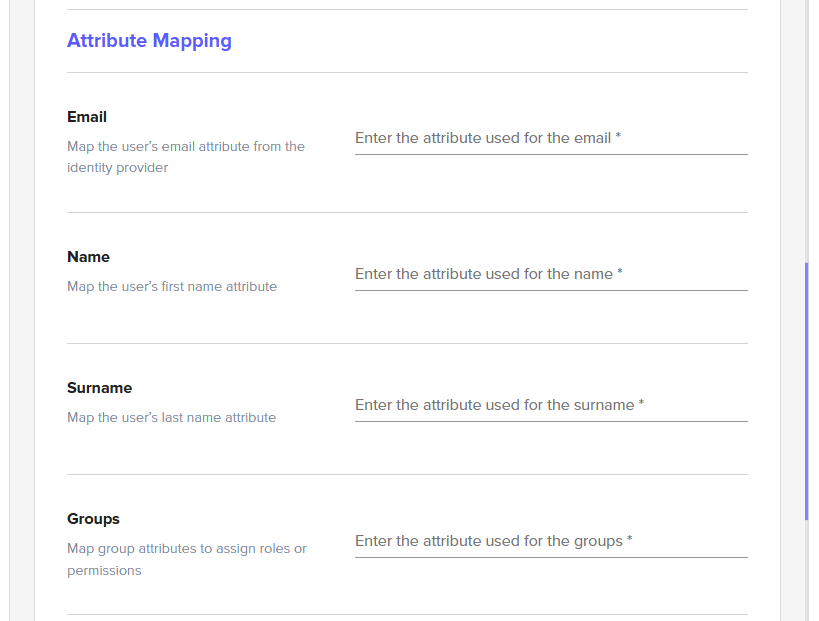Click the bold Groups field label
819x621 pixels.
tap(93, 519)
